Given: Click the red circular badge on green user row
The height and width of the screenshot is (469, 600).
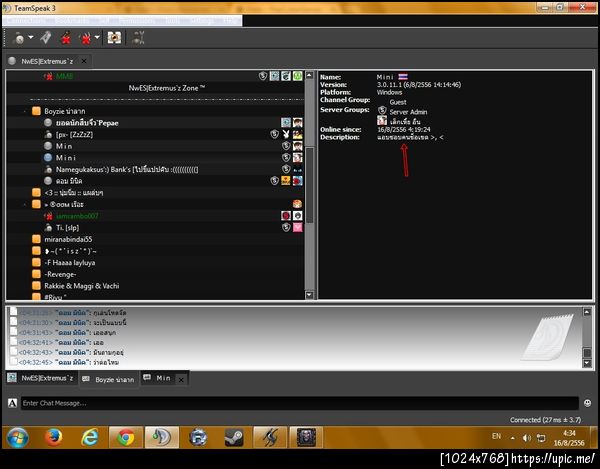Looking at the screenshot, I should 286,216.
